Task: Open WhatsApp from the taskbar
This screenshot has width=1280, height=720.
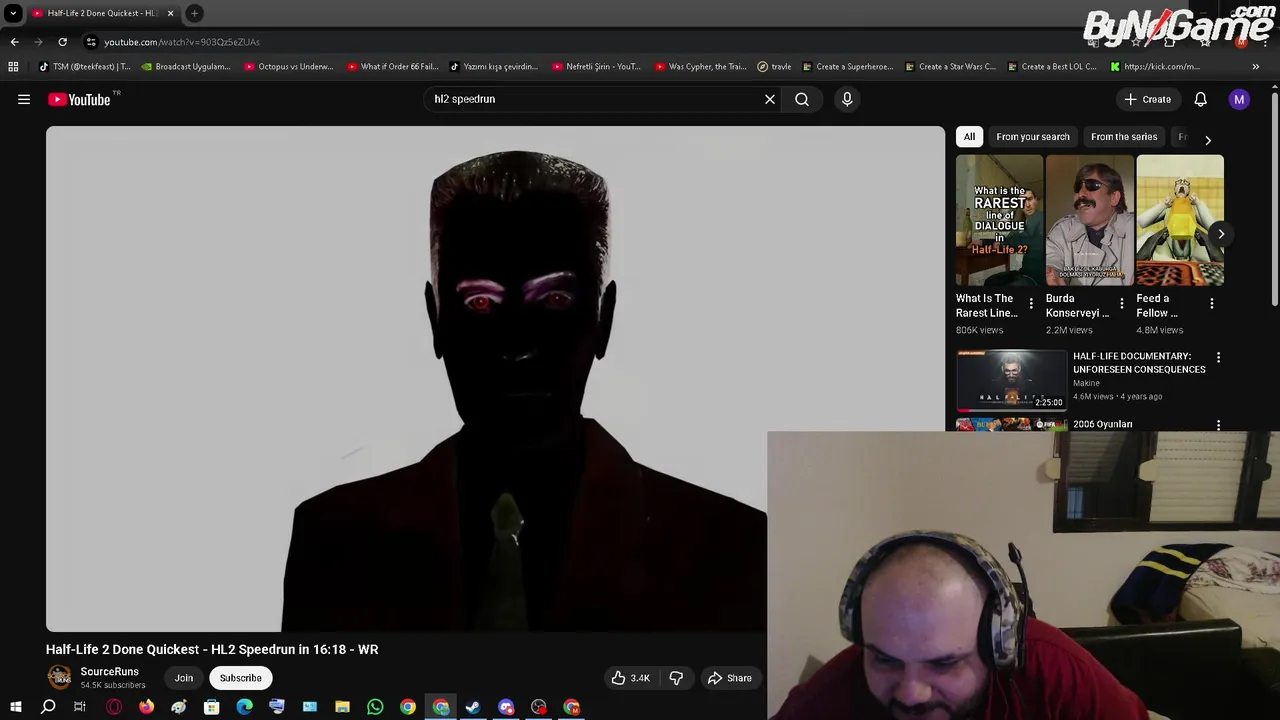Action: (x=375, y=707)
